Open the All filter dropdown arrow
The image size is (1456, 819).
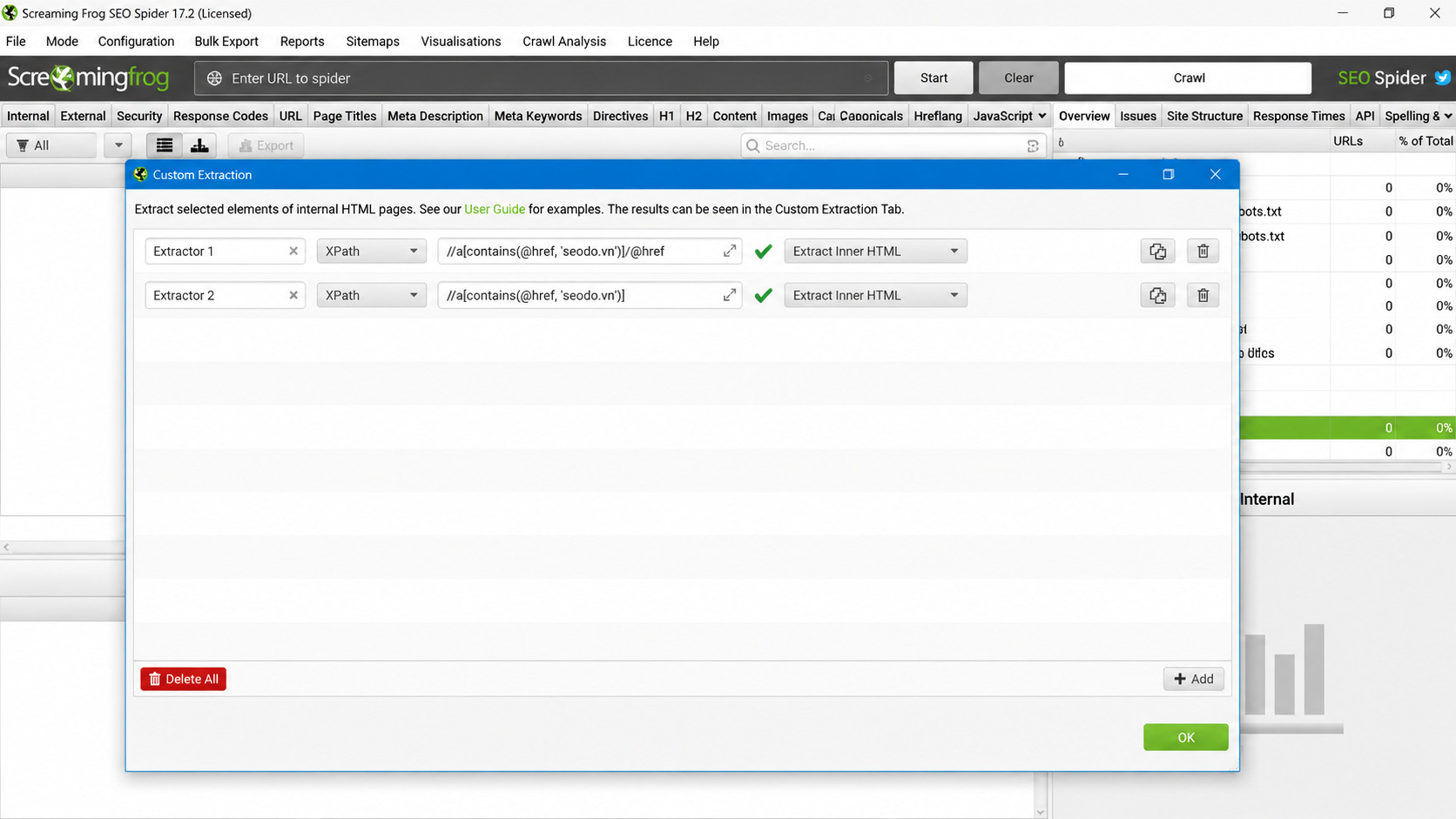pyautogui.click(x=118, y=145)
